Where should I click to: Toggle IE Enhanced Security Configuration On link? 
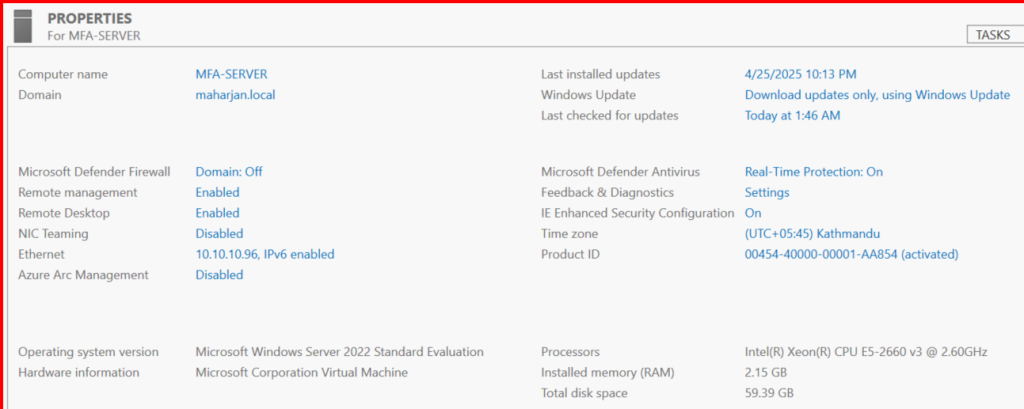[x=753, y=213]
